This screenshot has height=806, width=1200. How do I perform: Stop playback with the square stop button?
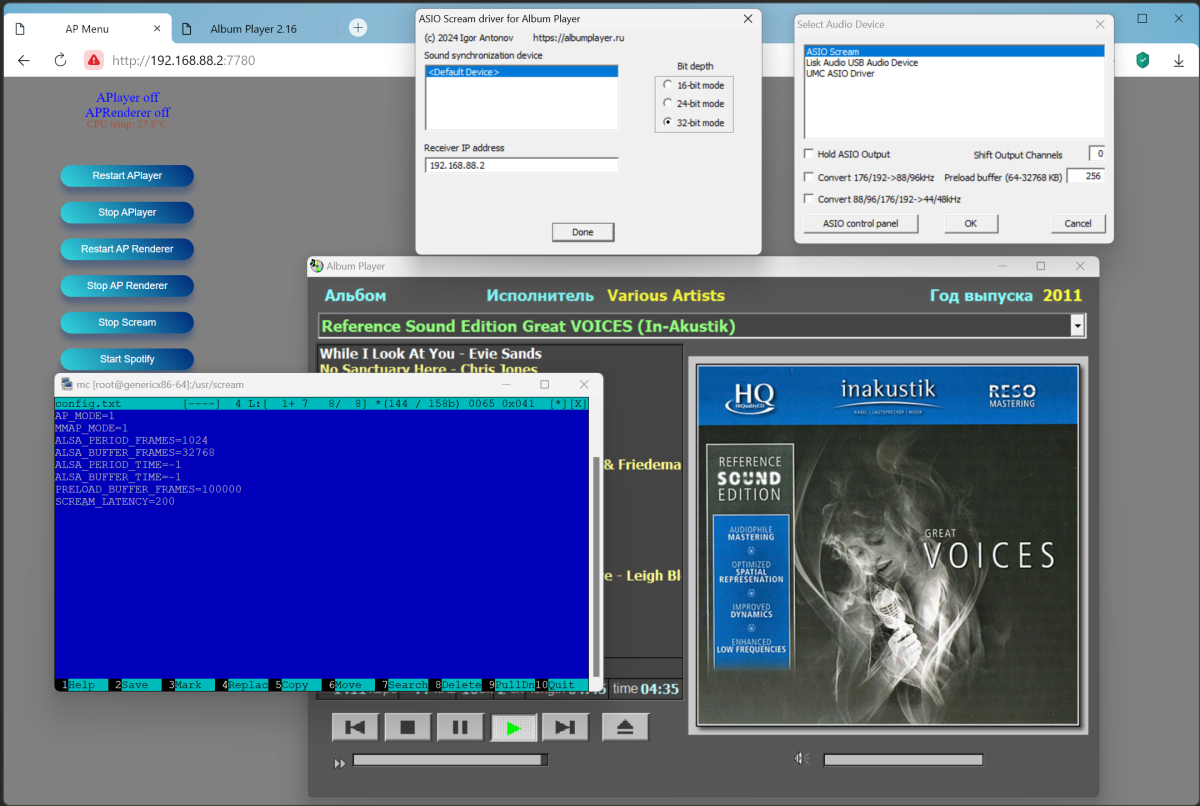click(x=408, y=727)
